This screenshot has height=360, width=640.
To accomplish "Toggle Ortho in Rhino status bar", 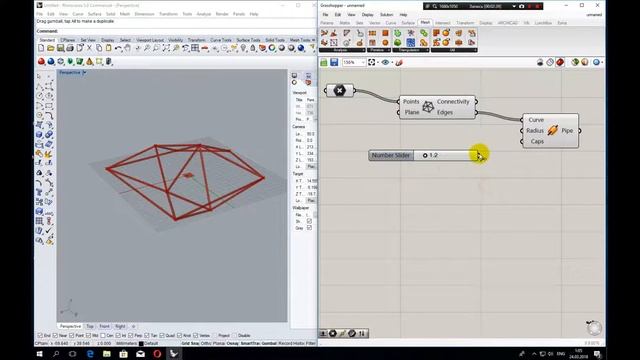I will pos(206,344).
